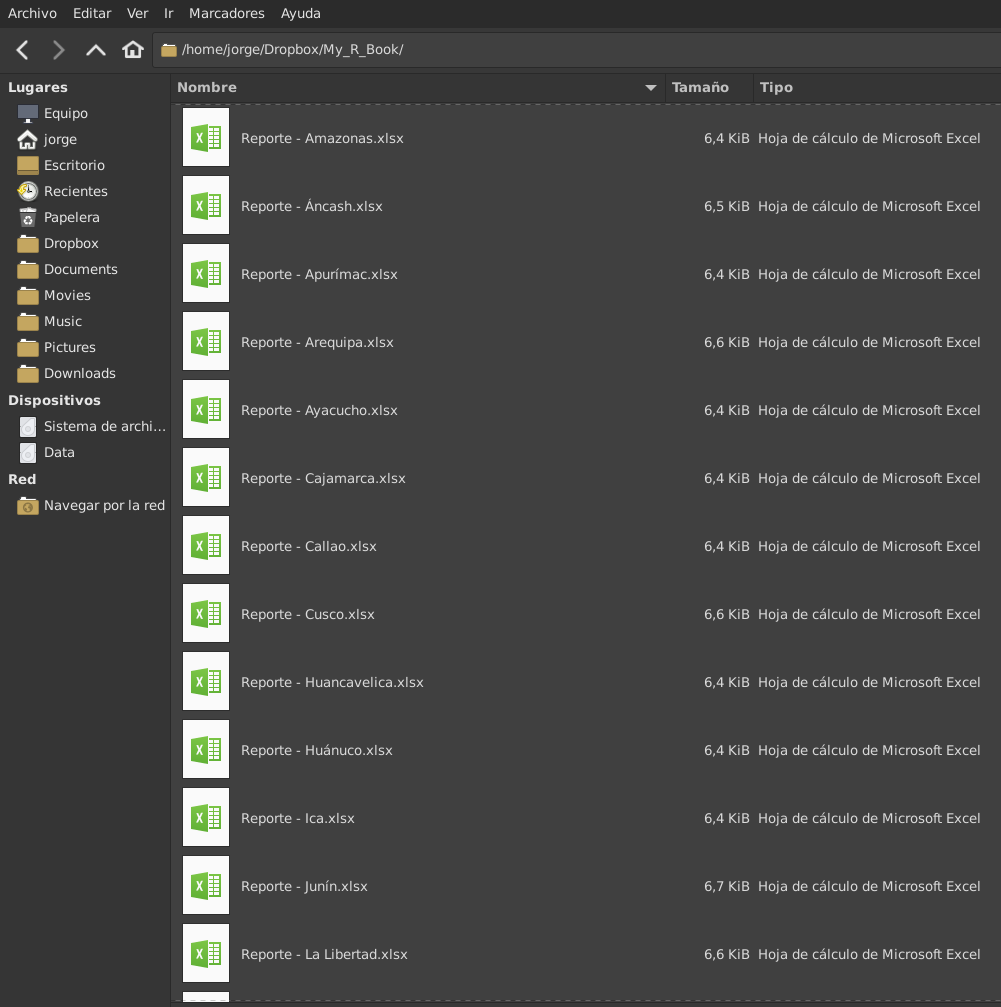Image resolution: width=1001 pixels, height=1007 pixels.
Task: Select the Data device in the sidebar
Action: click(59, 452)
